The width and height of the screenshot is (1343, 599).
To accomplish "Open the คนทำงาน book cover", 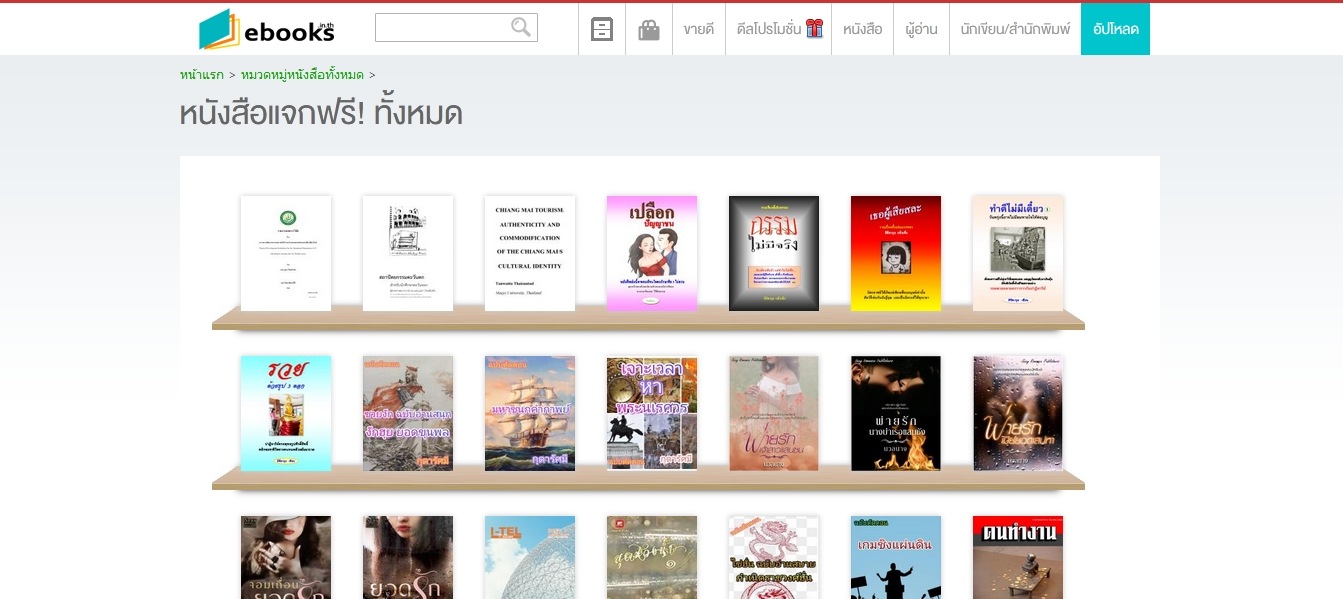I will tap(1018, 557).
